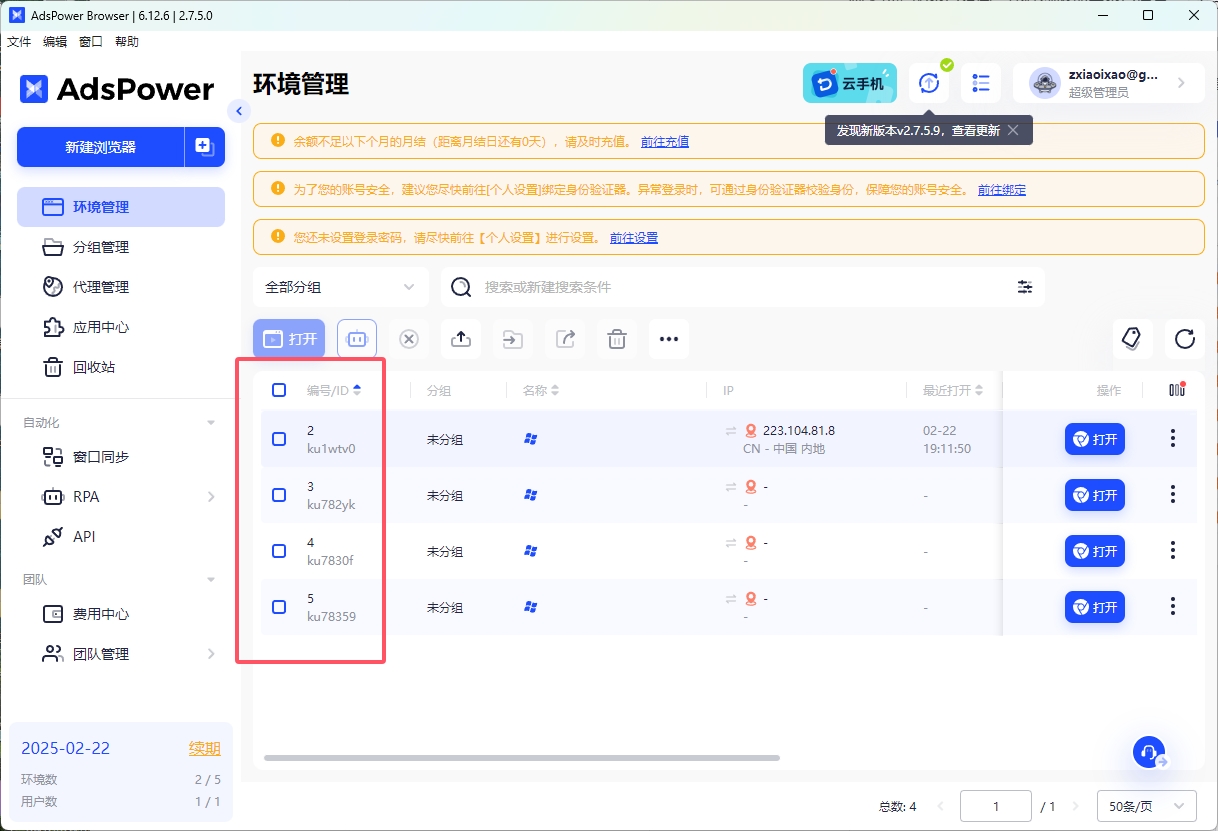1218x831 pixels.
Task: Open the tag management icon
Action: pos(1132,339)
